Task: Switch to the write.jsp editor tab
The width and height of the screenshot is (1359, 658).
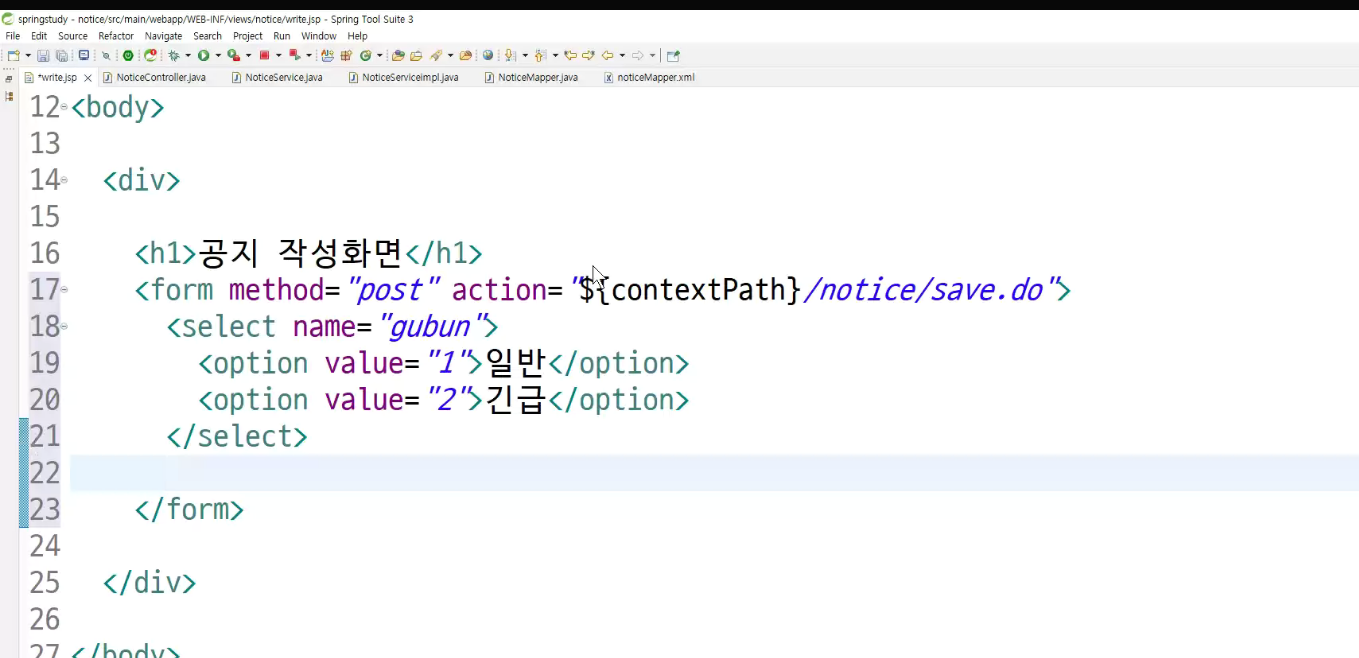Action: coord(56,77)
